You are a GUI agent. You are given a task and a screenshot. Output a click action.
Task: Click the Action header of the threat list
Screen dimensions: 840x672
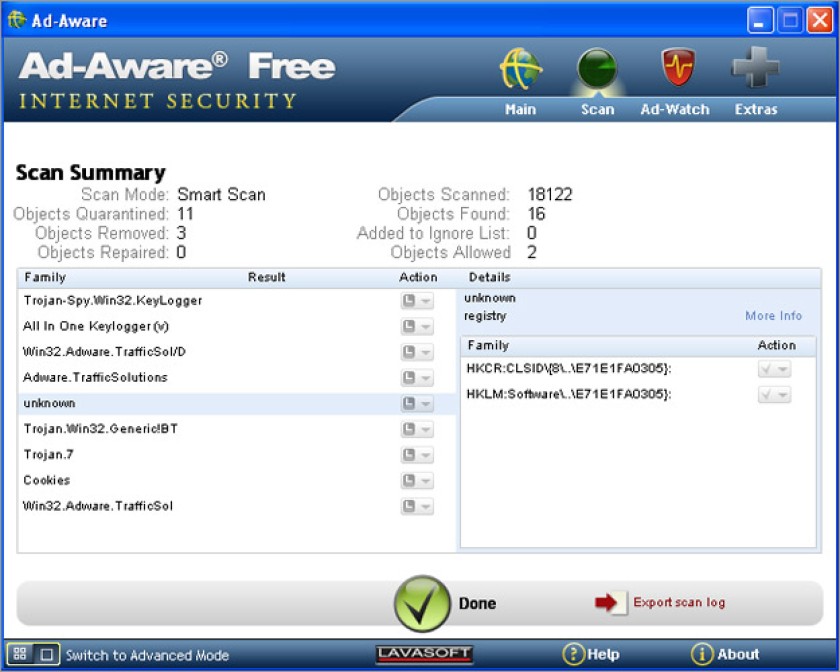click(418, 277)
